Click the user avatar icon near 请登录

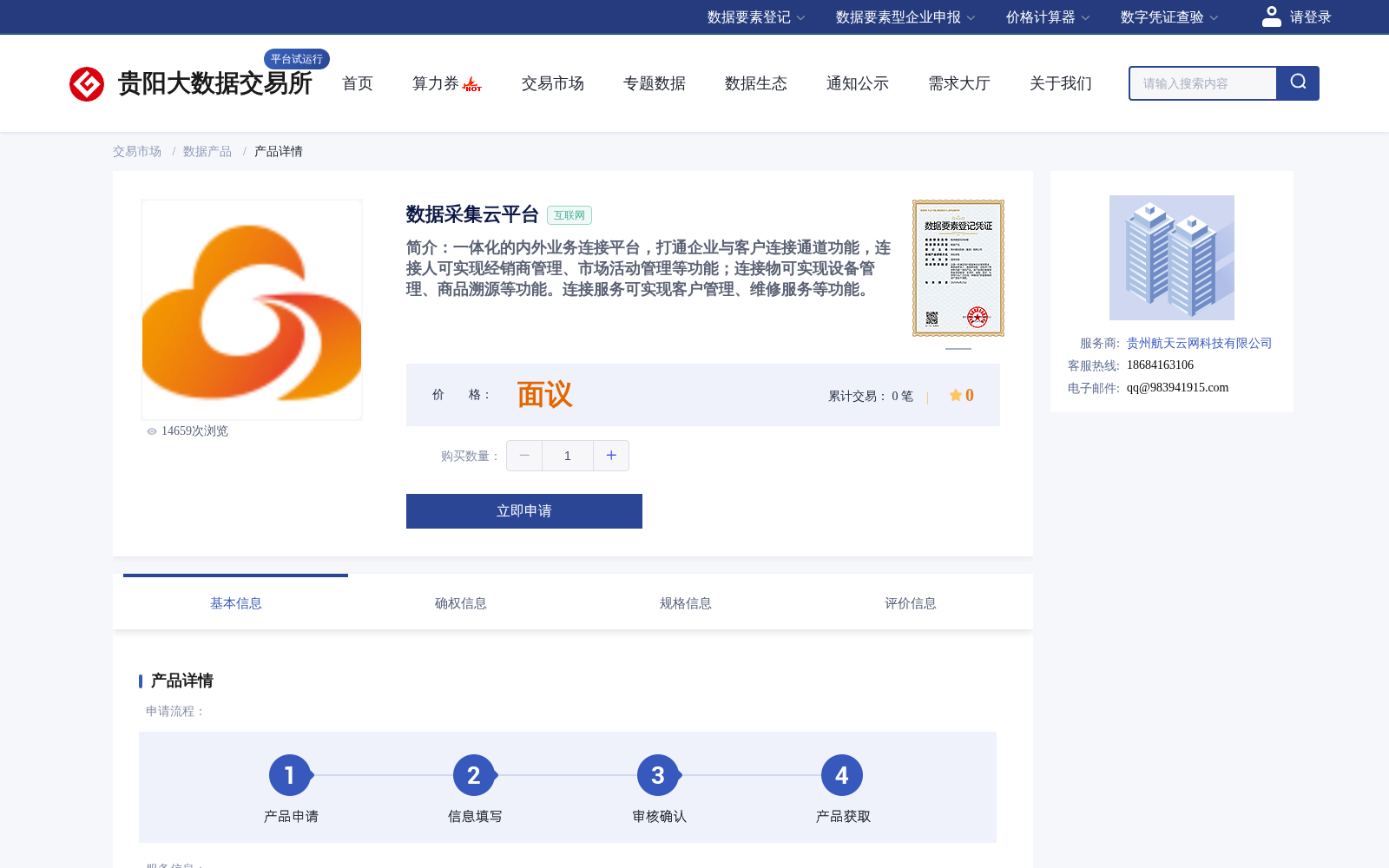(x=1272, y=16)
